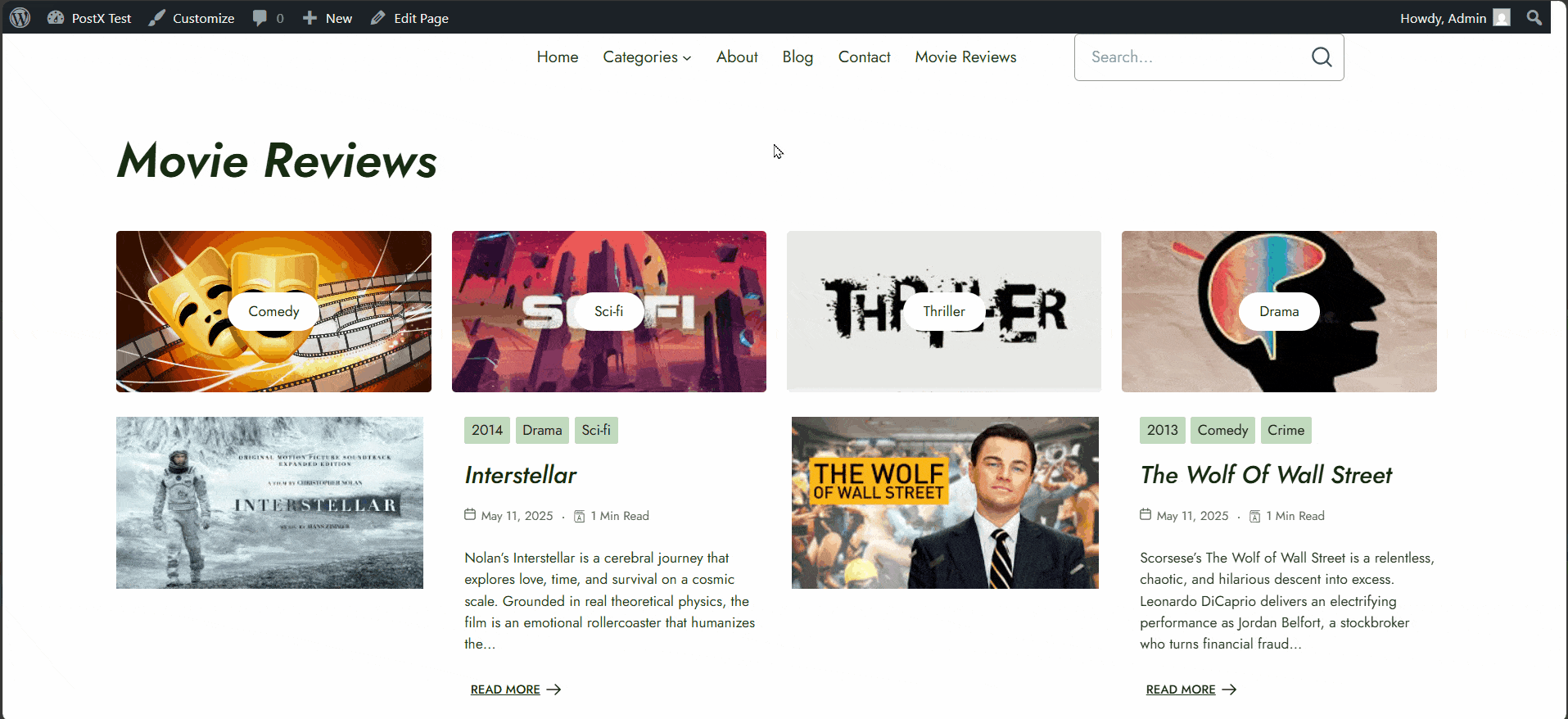View comments bubble in admin bar
The image size is (1568, 719).
[x=268, y=18]
